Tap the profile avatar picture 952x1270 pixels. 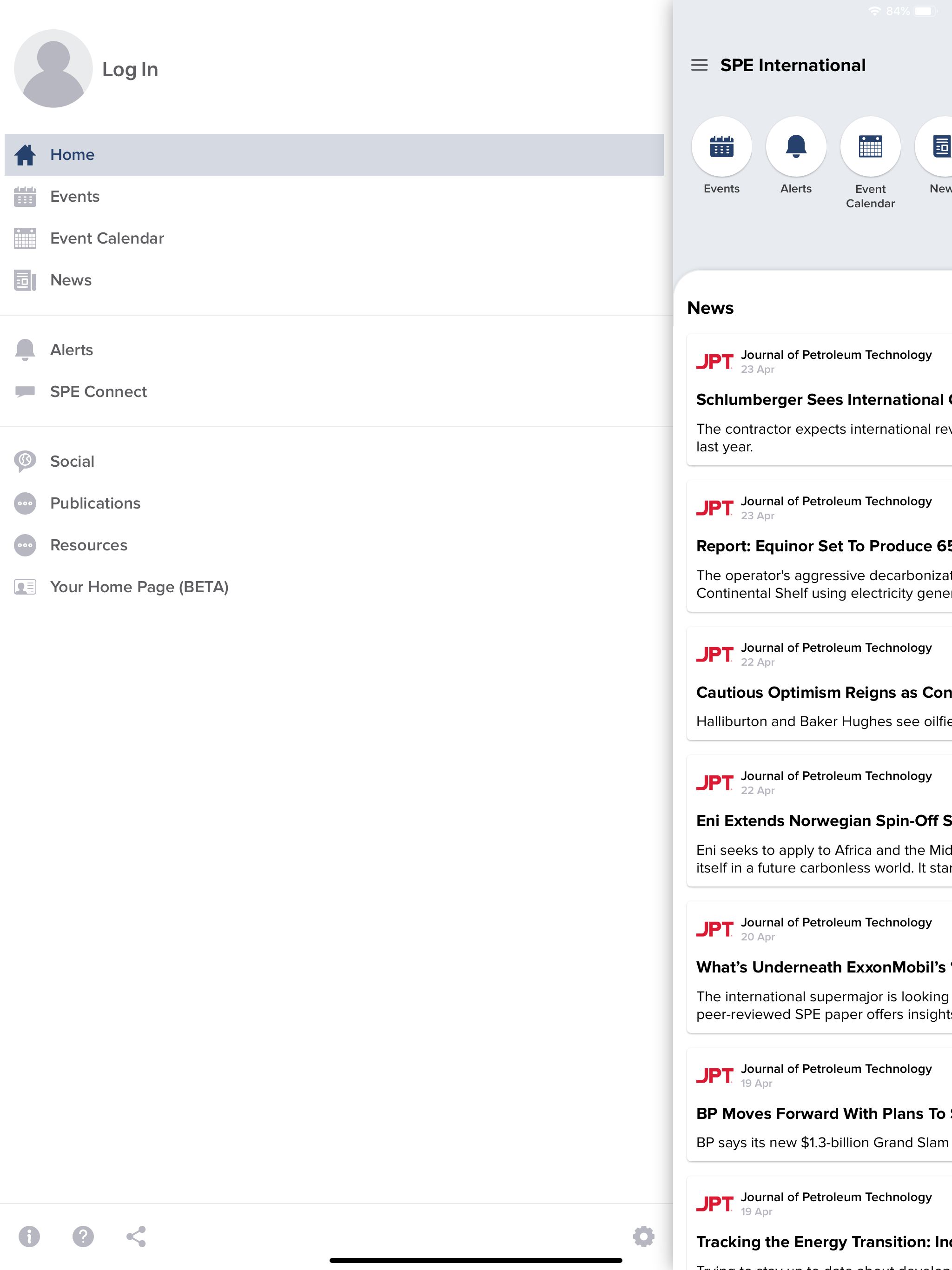point(53,69)
